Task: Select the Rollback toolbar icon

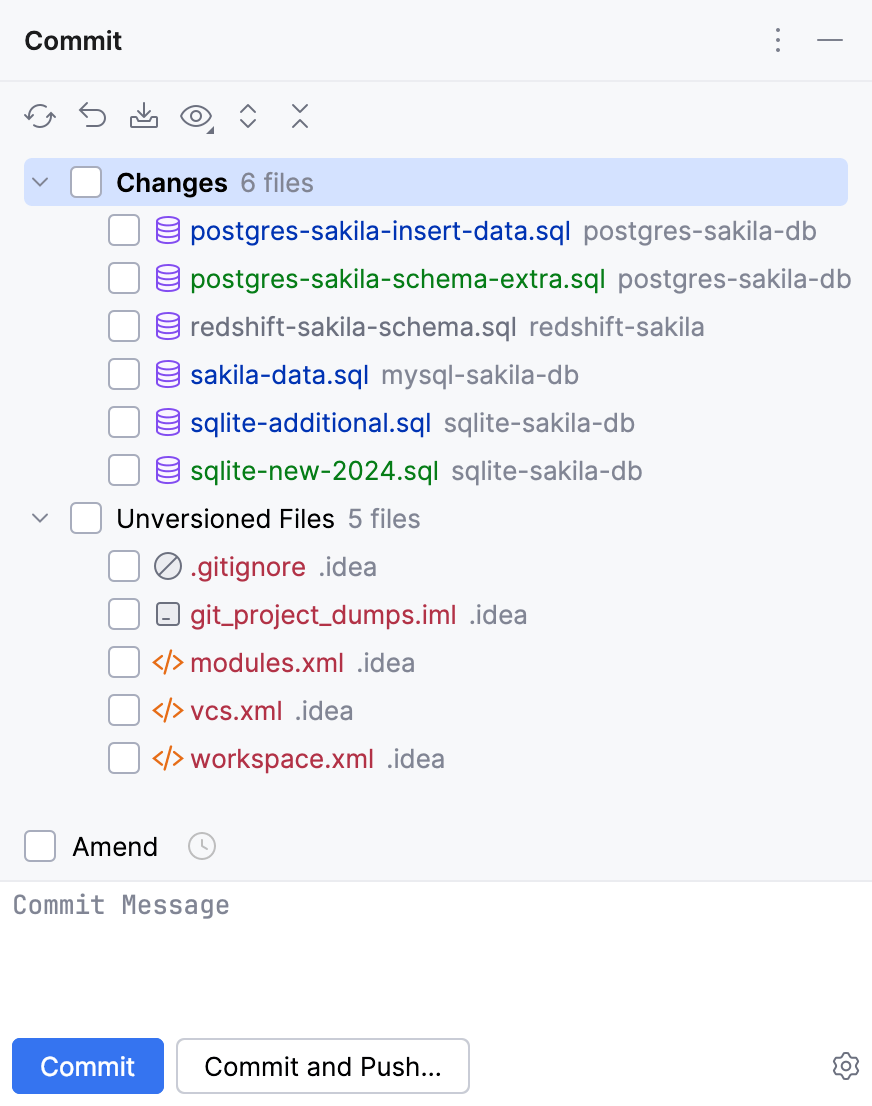Action: tap(92, 116)
